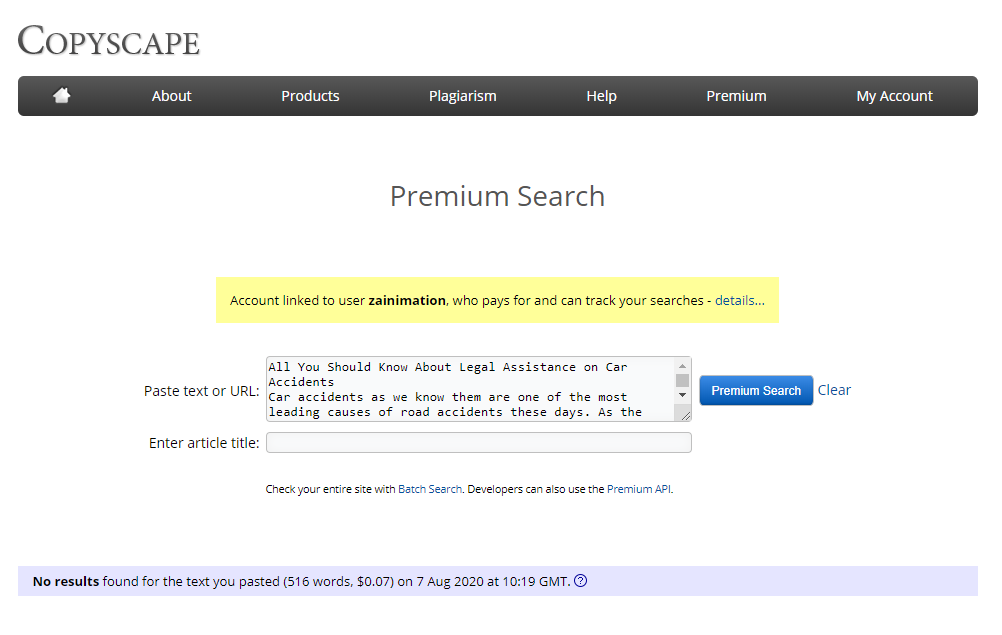Click the home icon in navigation bar
1002x635 pixels.
pyautogui.click(x=62, y=96)
